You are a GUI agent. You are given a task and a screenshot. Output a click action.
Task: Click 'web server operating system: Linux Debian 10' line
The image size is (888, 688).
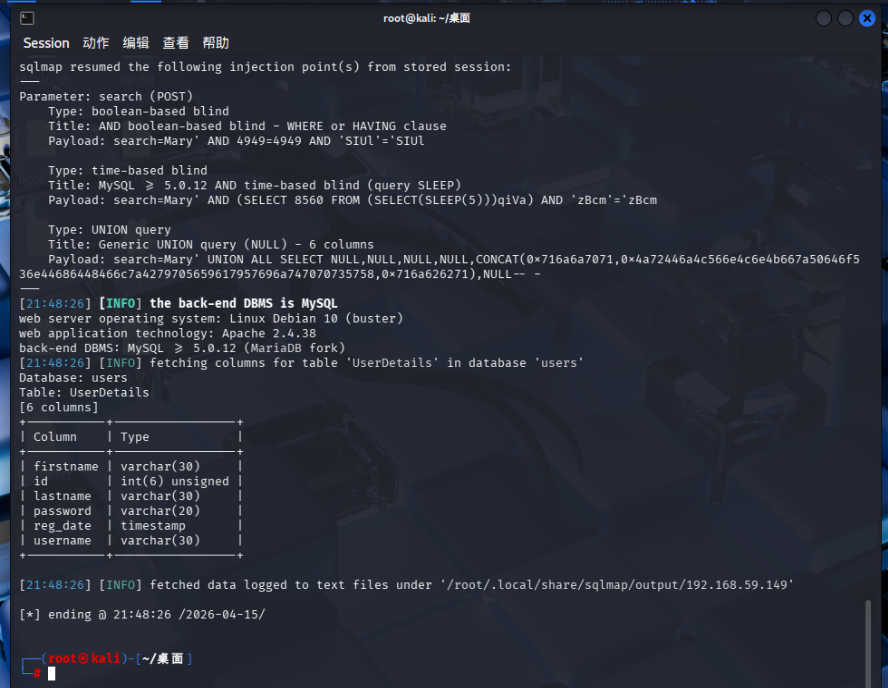(x=211, y=318)
